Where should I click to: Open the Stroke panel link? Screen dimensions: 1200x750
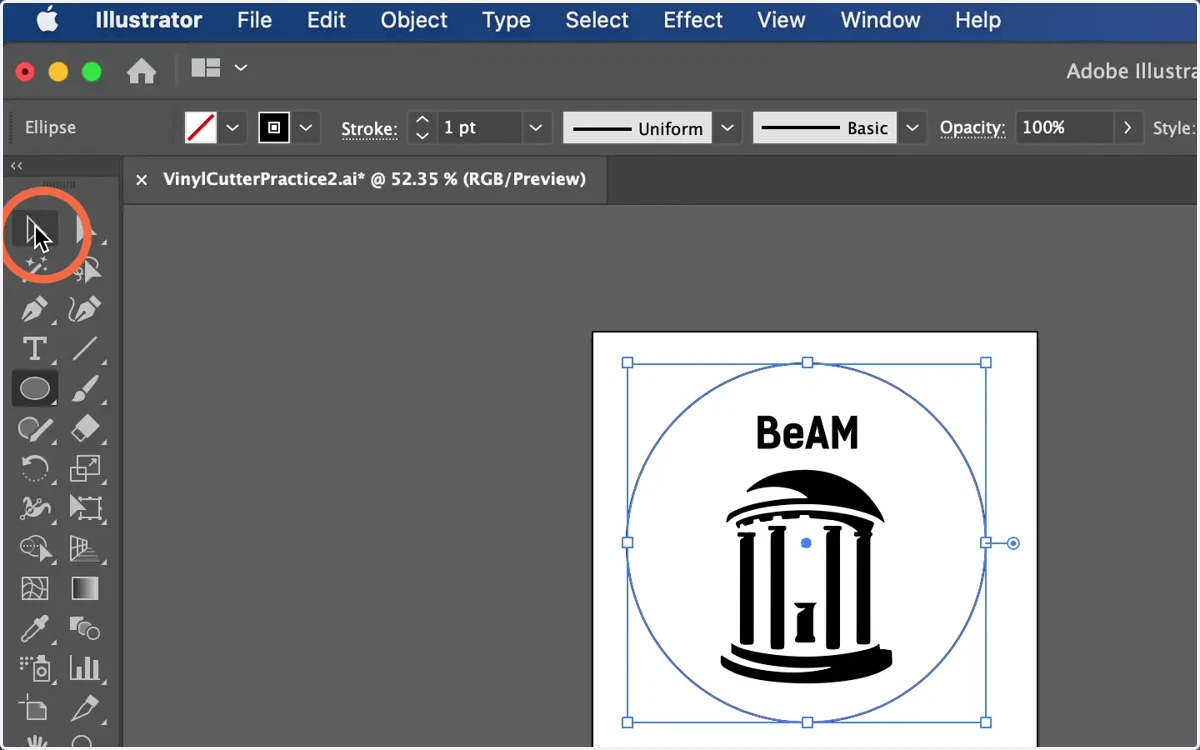[369, 129]
